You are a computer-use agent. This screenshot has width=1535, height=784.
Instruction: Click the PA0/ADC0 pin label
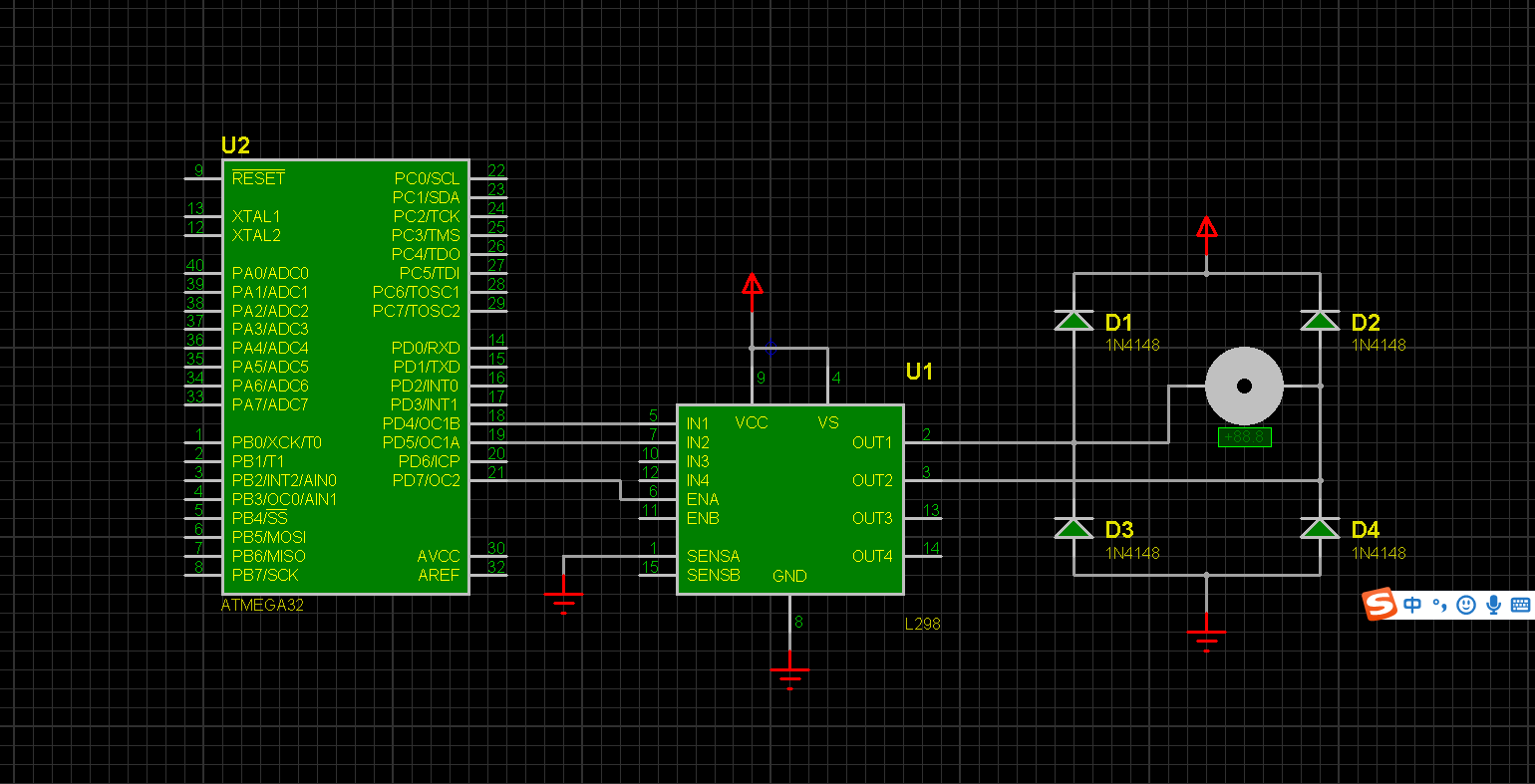click(270, 273)
